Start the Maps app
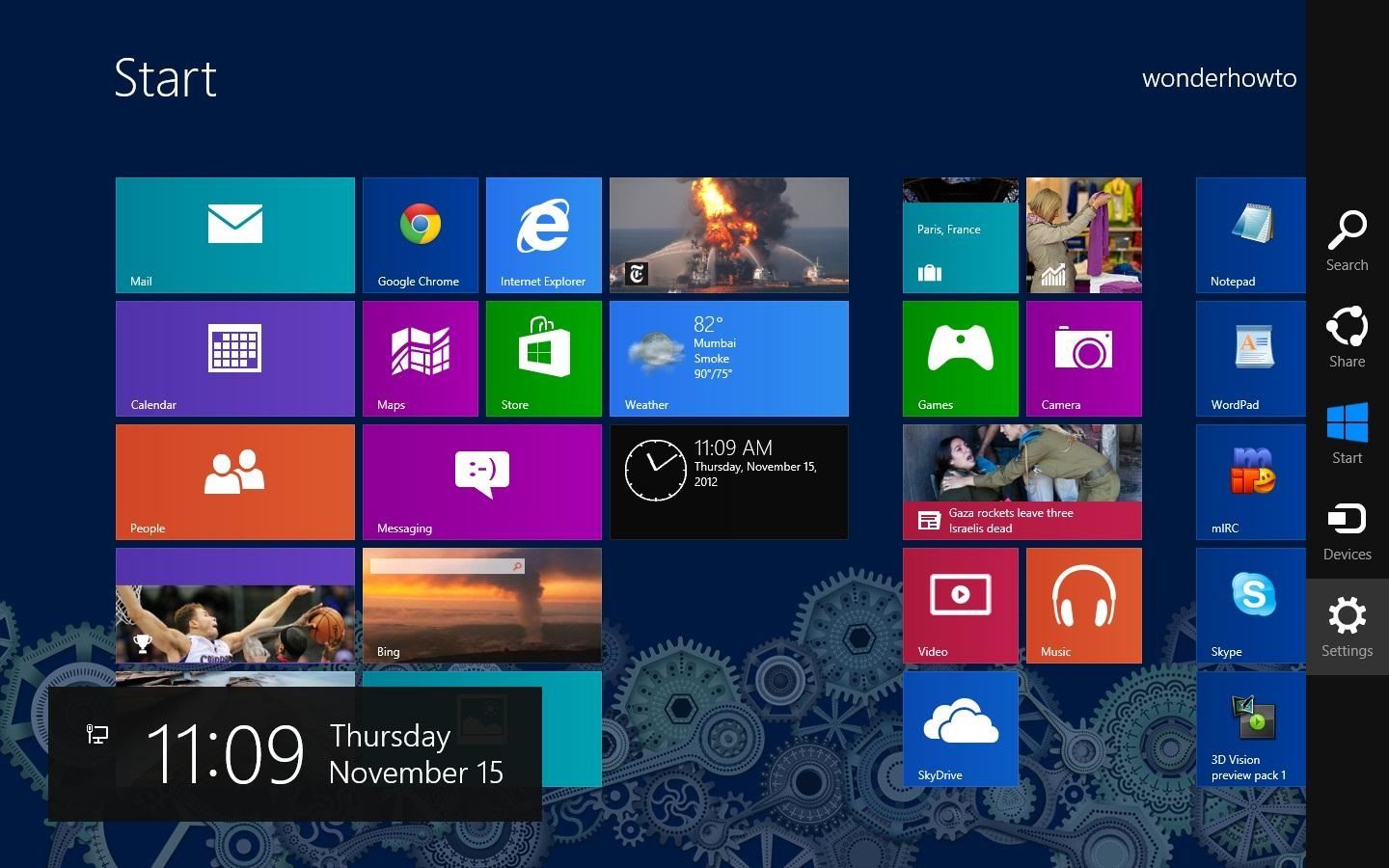The width and height of the screenshot is (1389, 868). point(420,358)
